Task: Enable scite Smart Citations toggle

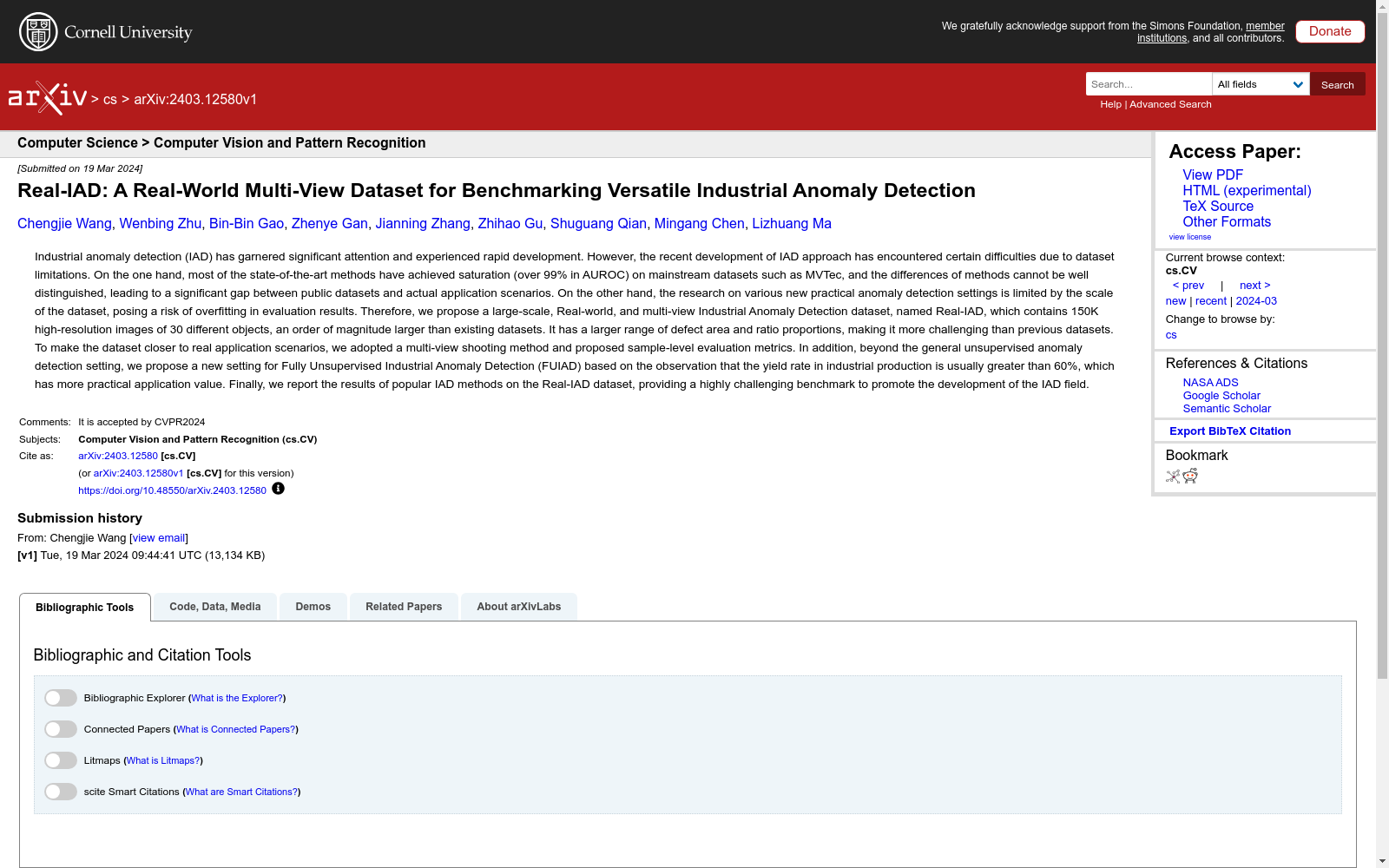Action: click(61, 792)
